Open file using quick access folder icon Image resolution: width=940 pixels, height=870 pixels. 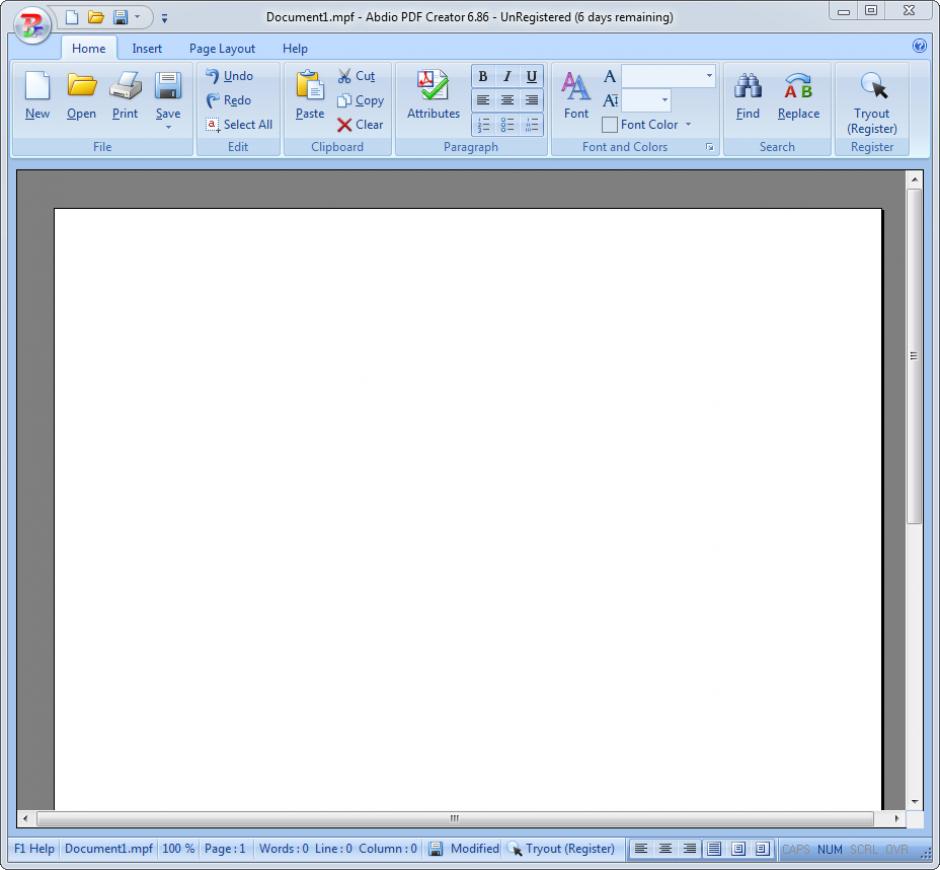pos(95,17)
